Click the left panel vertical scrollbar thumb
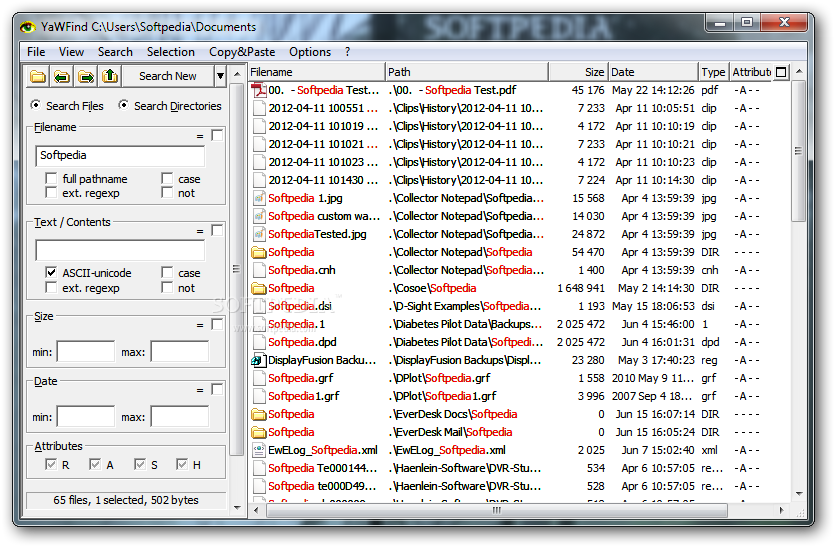The image size is (835, 547). pos(236,268)
